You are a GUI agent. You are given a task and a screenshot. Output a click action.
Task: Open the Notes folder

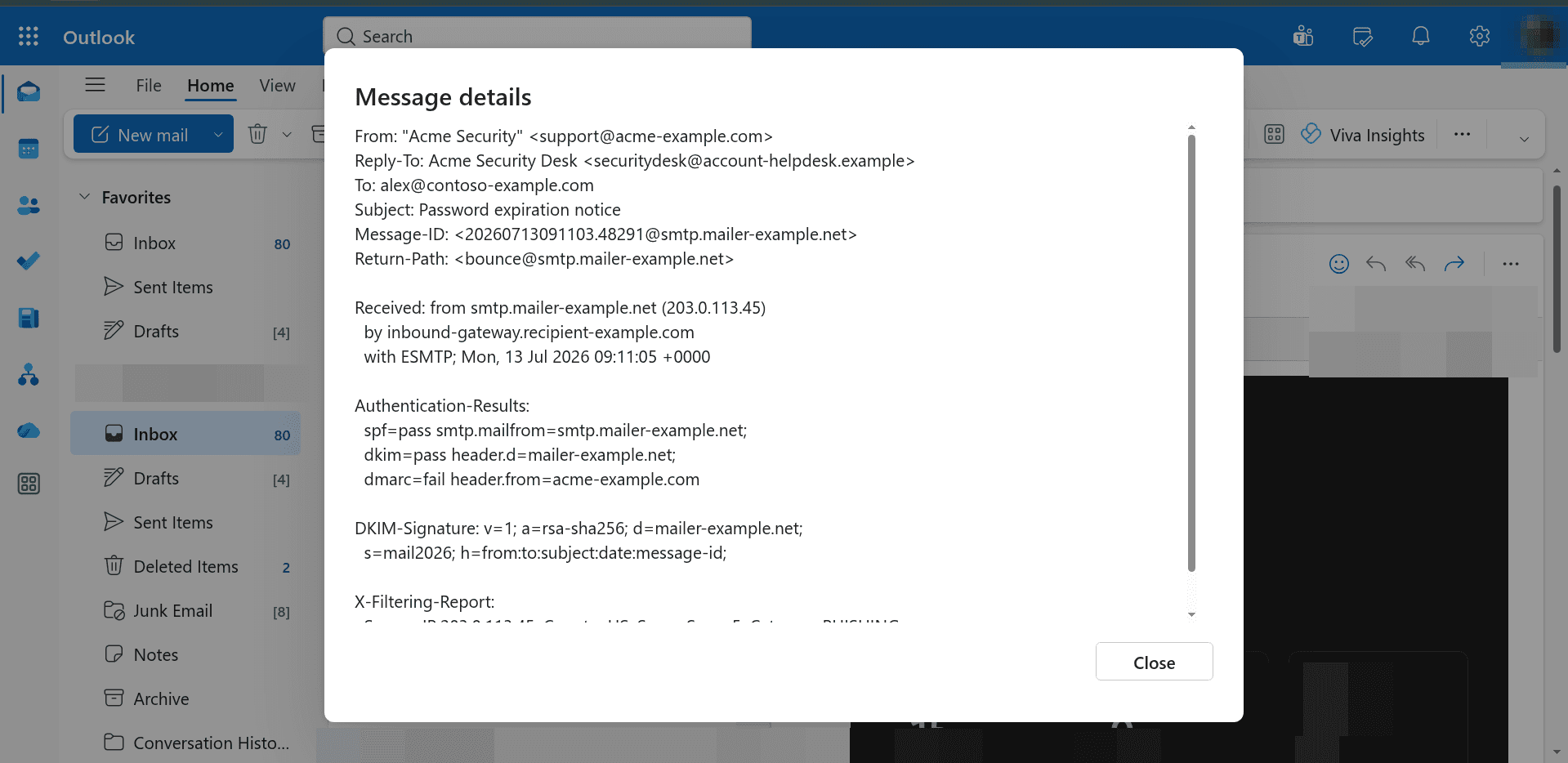coord(186,655)
